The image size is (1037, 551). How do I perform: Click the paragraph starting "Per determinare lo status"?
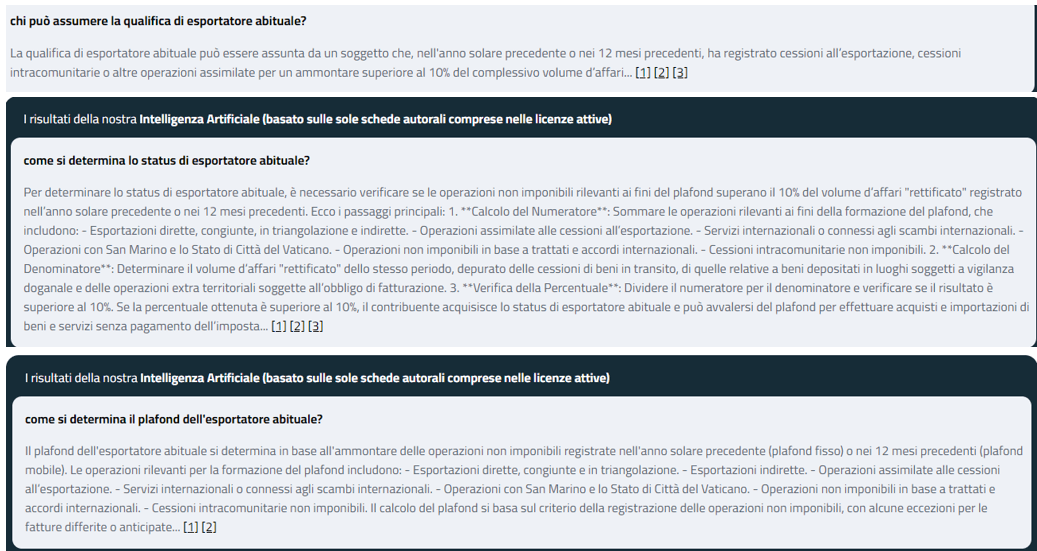click(400, 230)
